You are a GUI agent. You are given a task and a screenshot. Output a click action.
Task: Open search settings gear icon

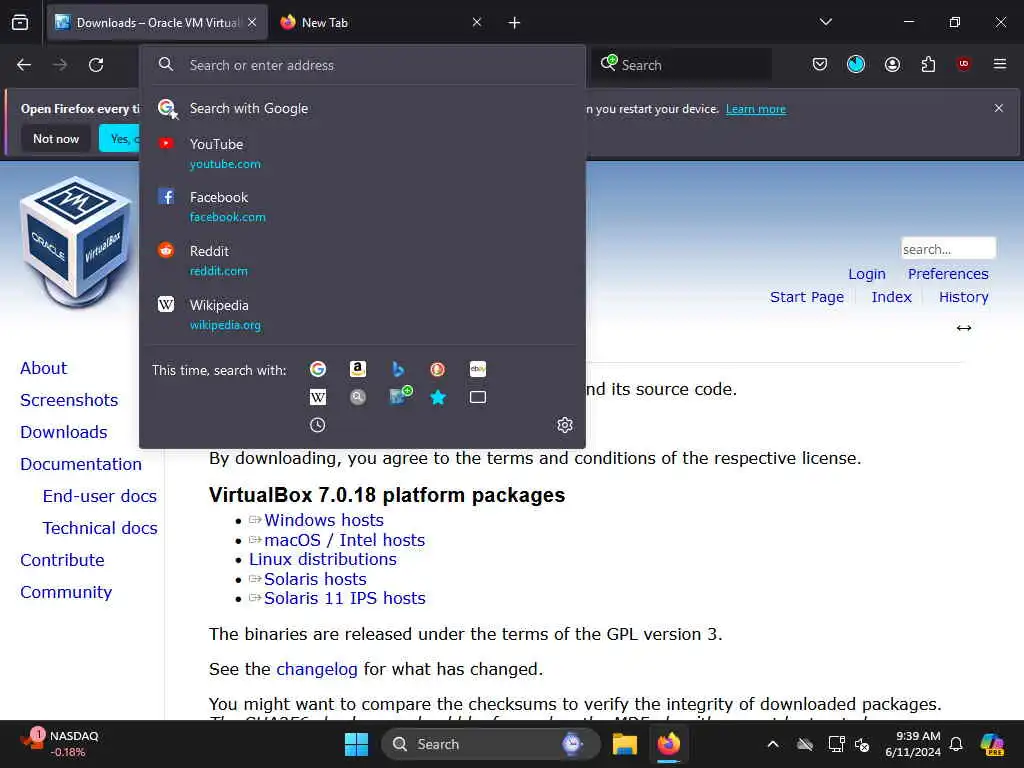[565, 425]
